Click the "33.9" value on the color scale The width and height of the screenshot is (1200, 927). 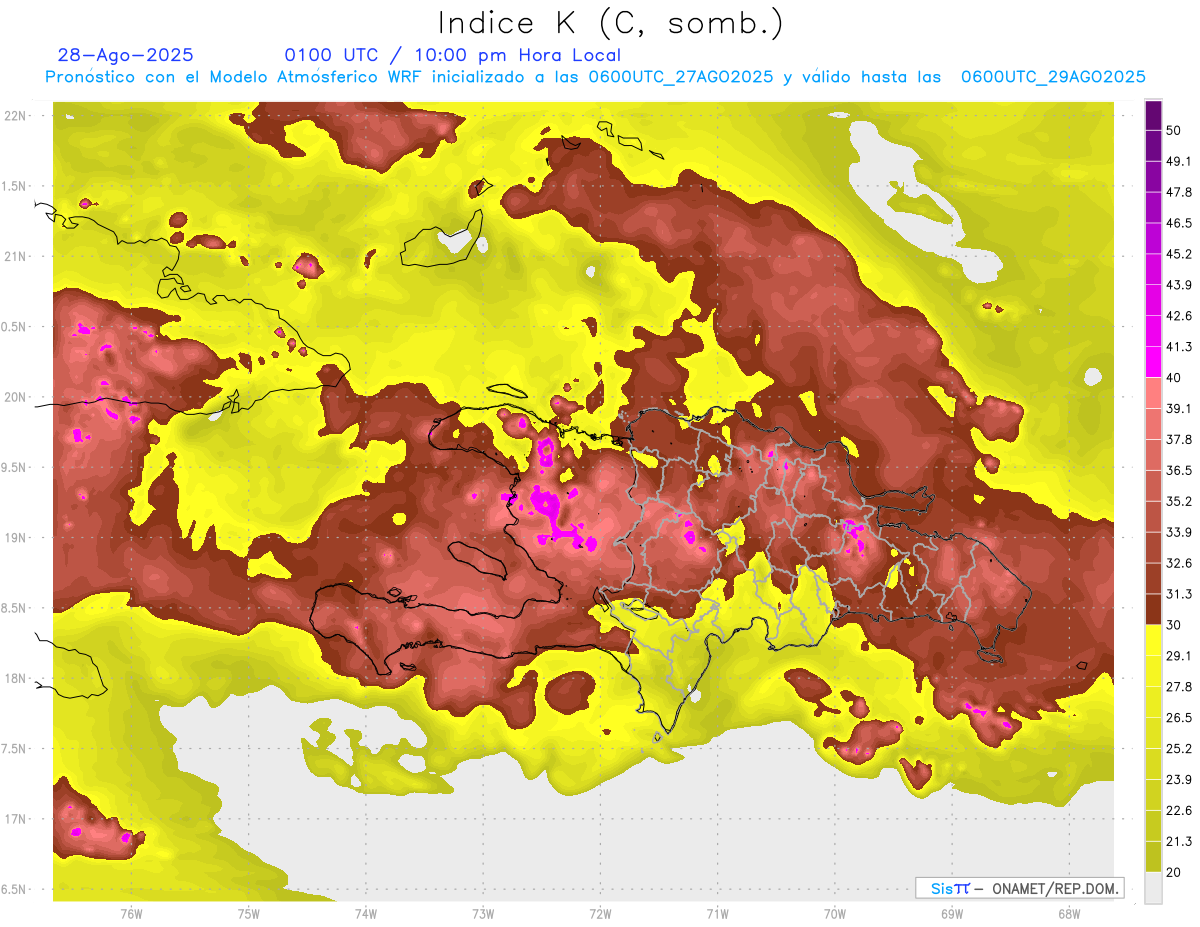click(x=1179, y=532)
